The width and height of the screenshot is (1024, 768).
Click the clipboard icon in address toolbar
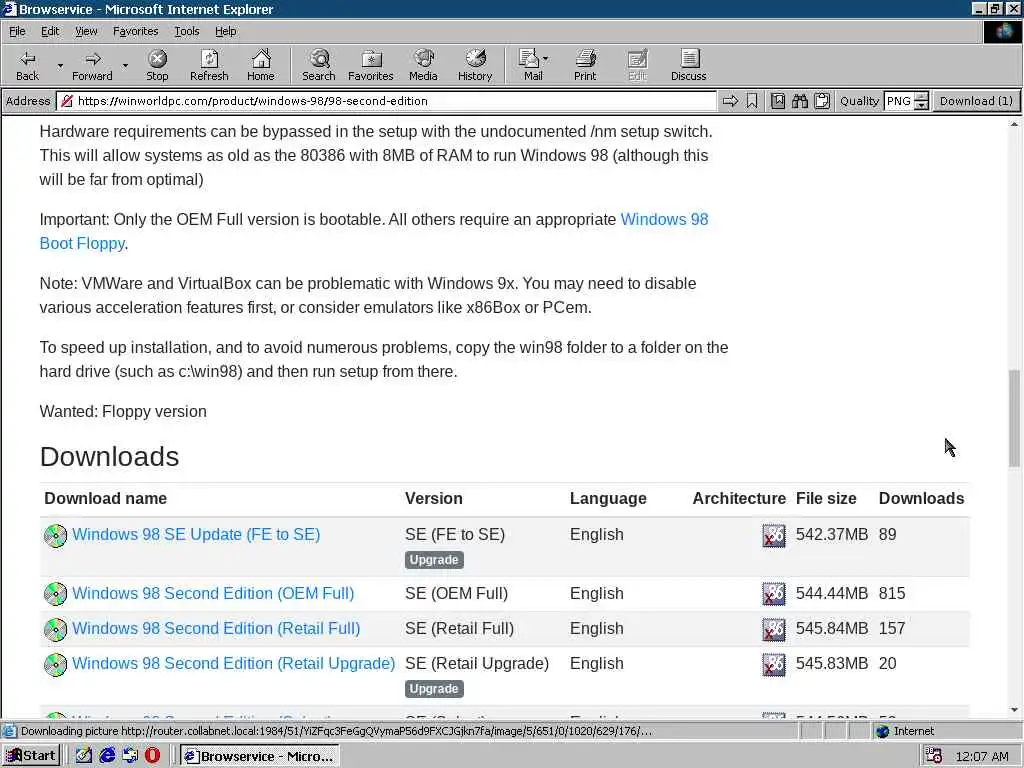(822, 101)
